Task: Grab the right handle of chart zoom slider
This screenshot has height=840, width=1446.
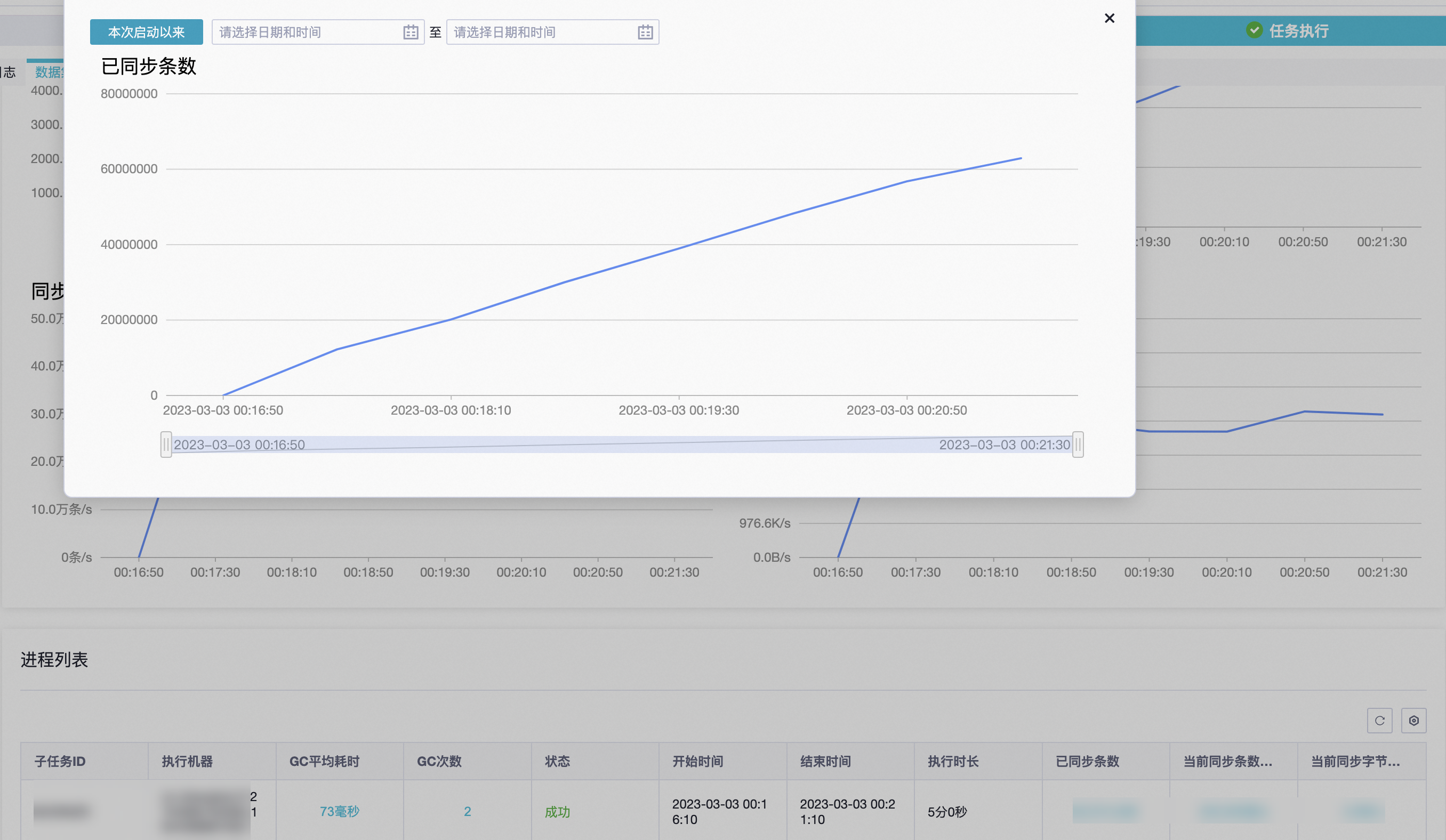Action: [x=1078, y=444]
